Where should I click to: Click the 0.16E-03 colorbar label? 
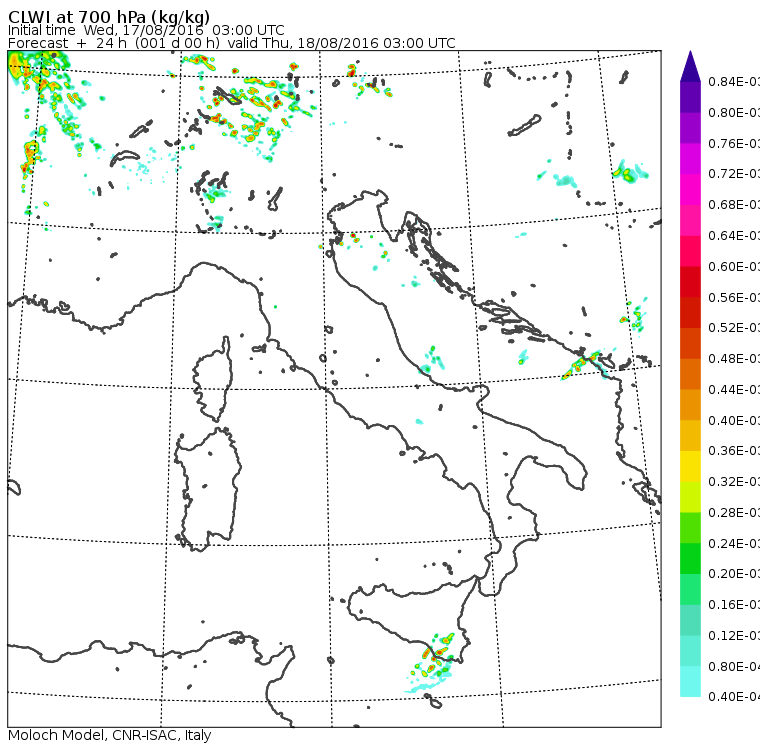pos(734,605)
